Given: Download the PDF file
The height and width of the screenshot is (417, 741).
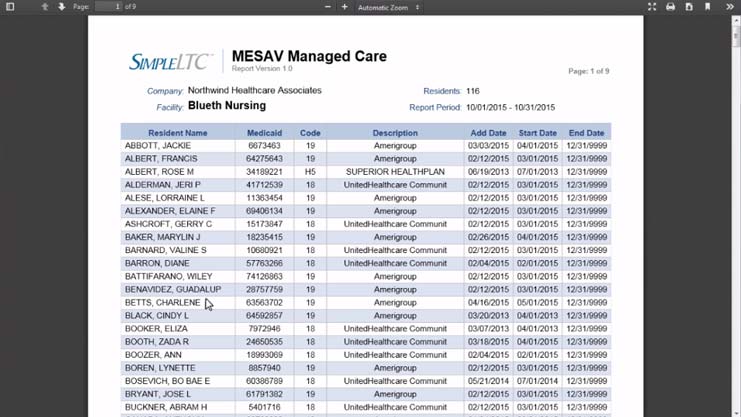Looking at the screenshot, I should coord(688,7).
